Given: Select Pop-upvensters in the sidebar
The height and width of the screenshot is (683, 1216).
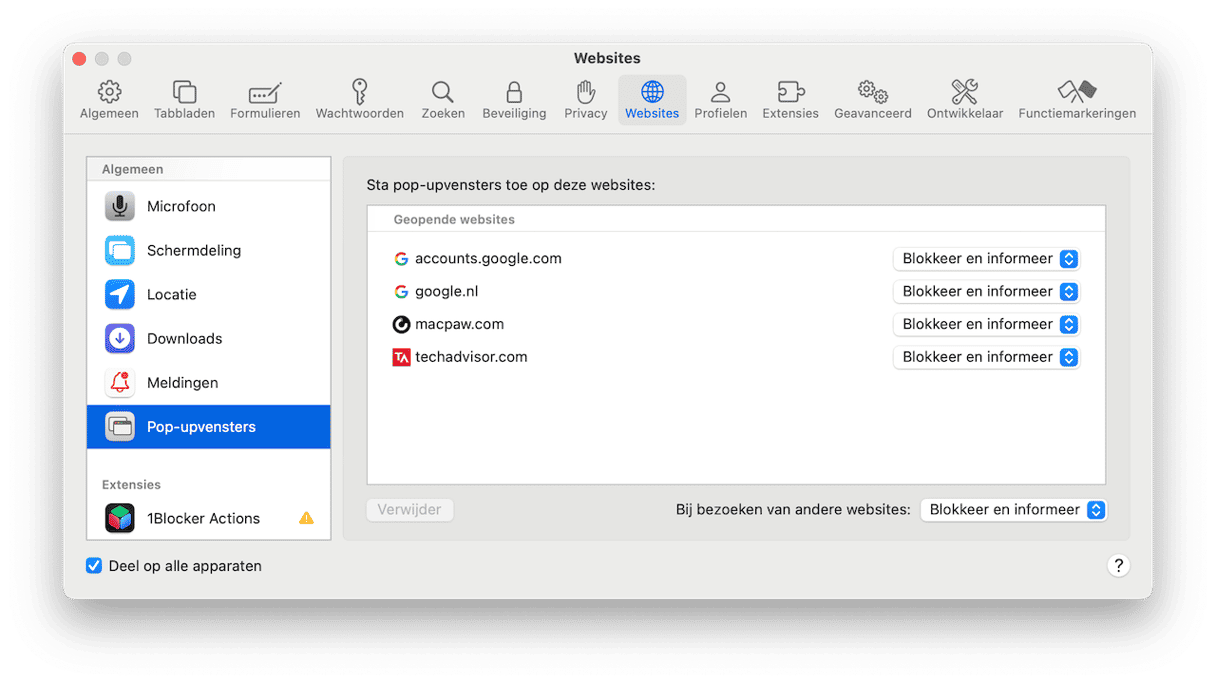Looking at the screenshot, I should (x=208, y=426).
